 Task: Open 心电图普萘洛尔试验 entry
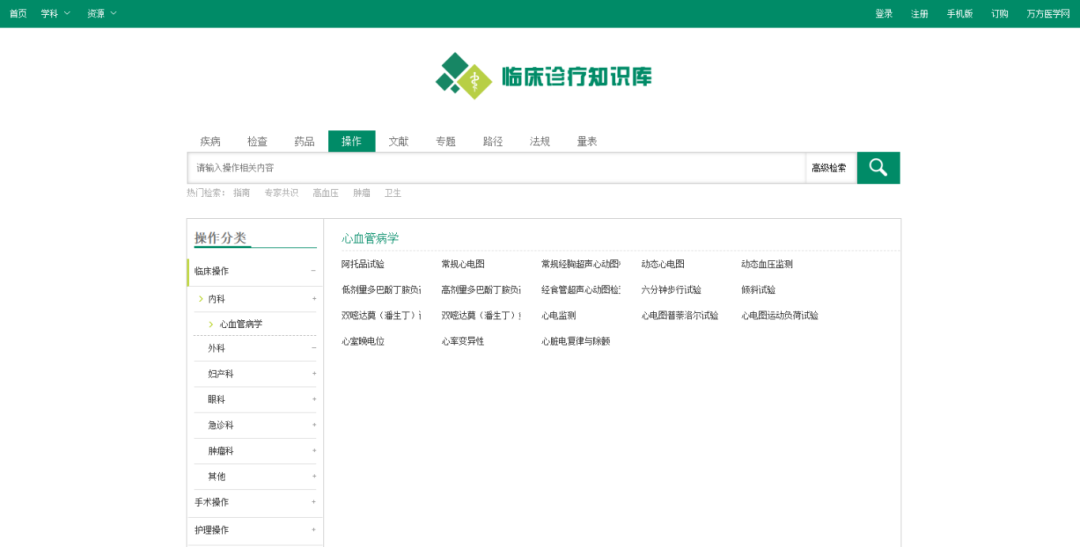680,316
